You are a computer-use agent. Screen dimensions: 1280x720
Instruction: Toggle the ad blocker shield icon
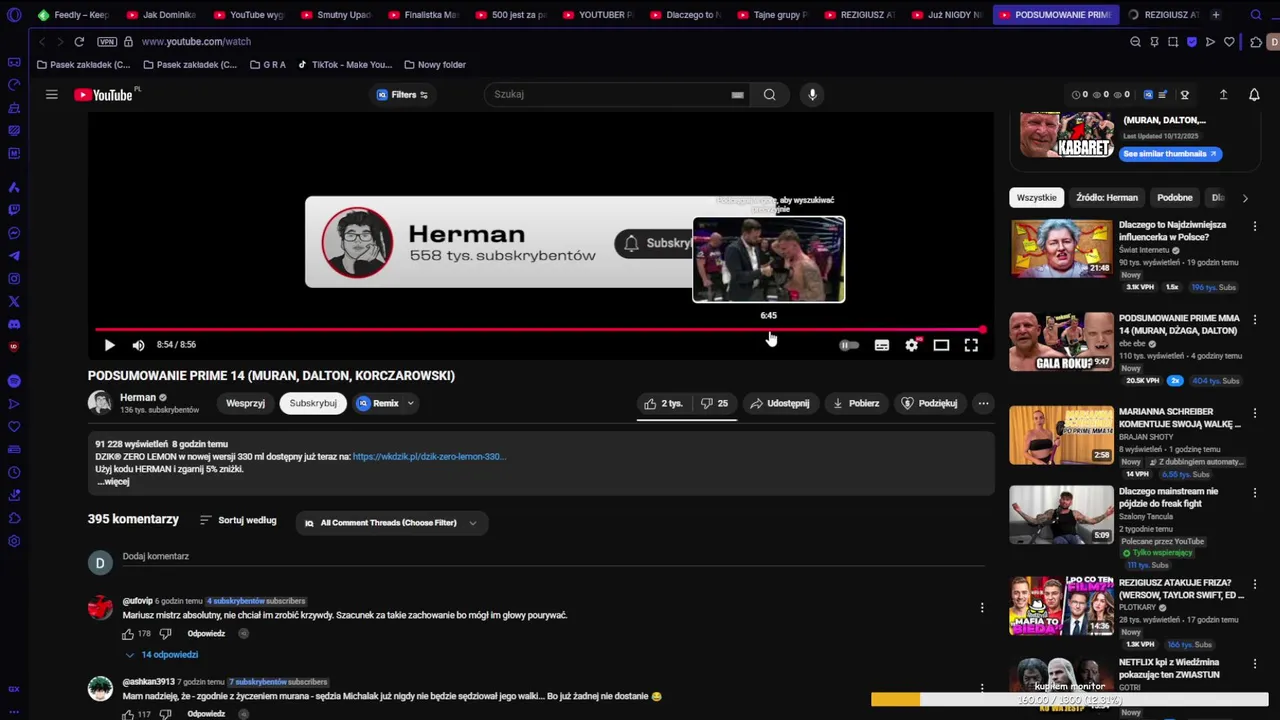tap(1192, 42)
